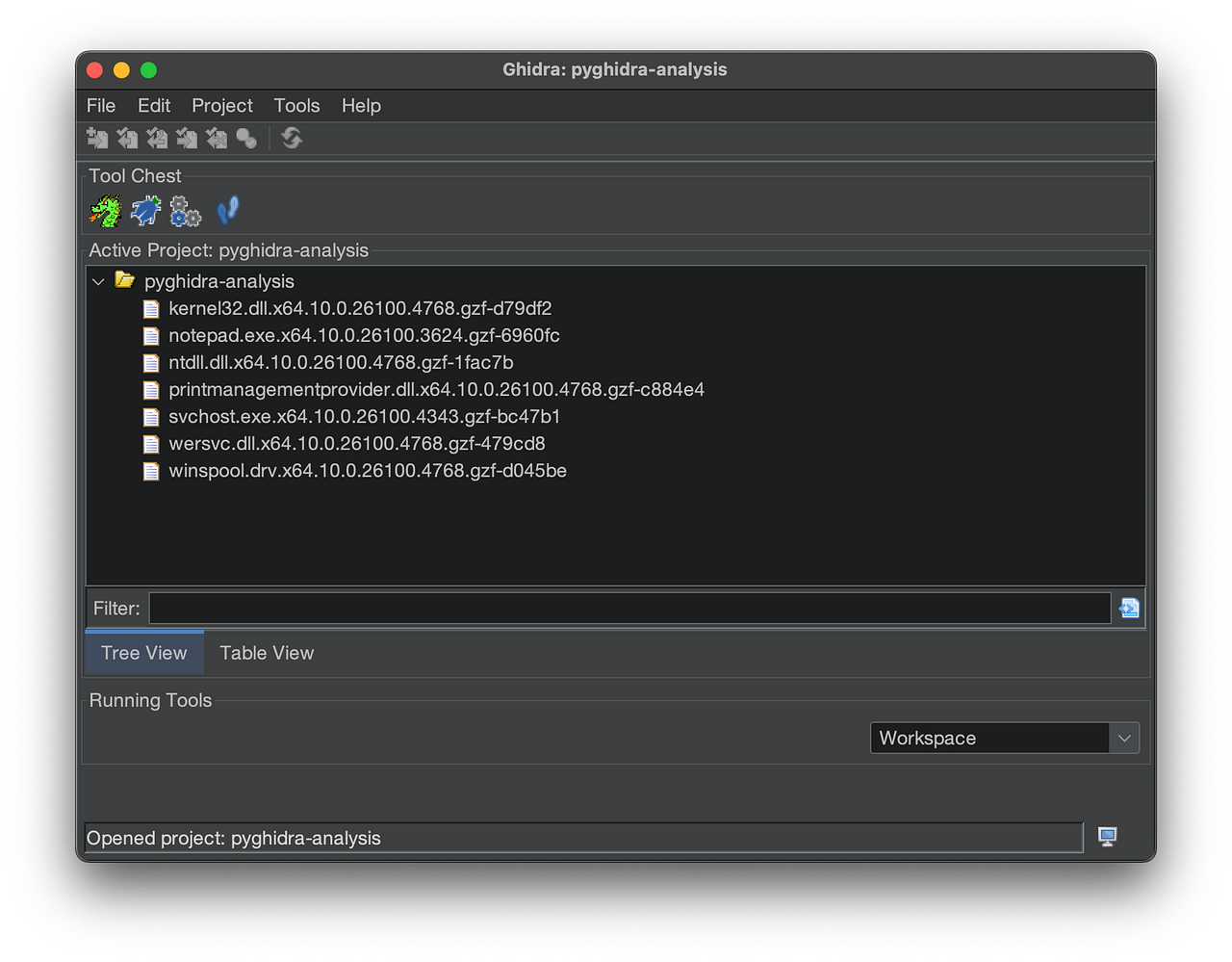Select svchost.exe.x64.10.0.26100.4343.gzf-bc47b1 file
This screenshot has height=962, width=1232.
click(364, 417)
